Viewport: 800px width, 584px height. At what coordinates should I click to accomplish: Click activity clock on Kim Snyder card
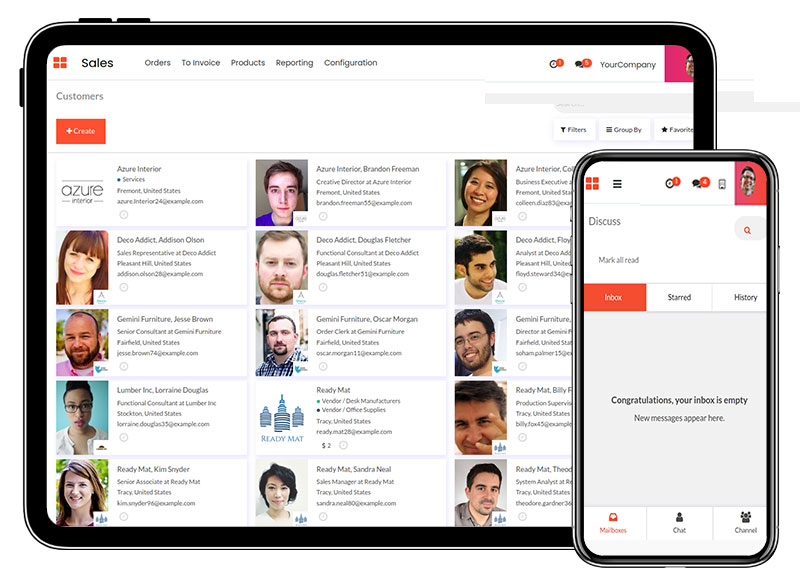[123, 517]
